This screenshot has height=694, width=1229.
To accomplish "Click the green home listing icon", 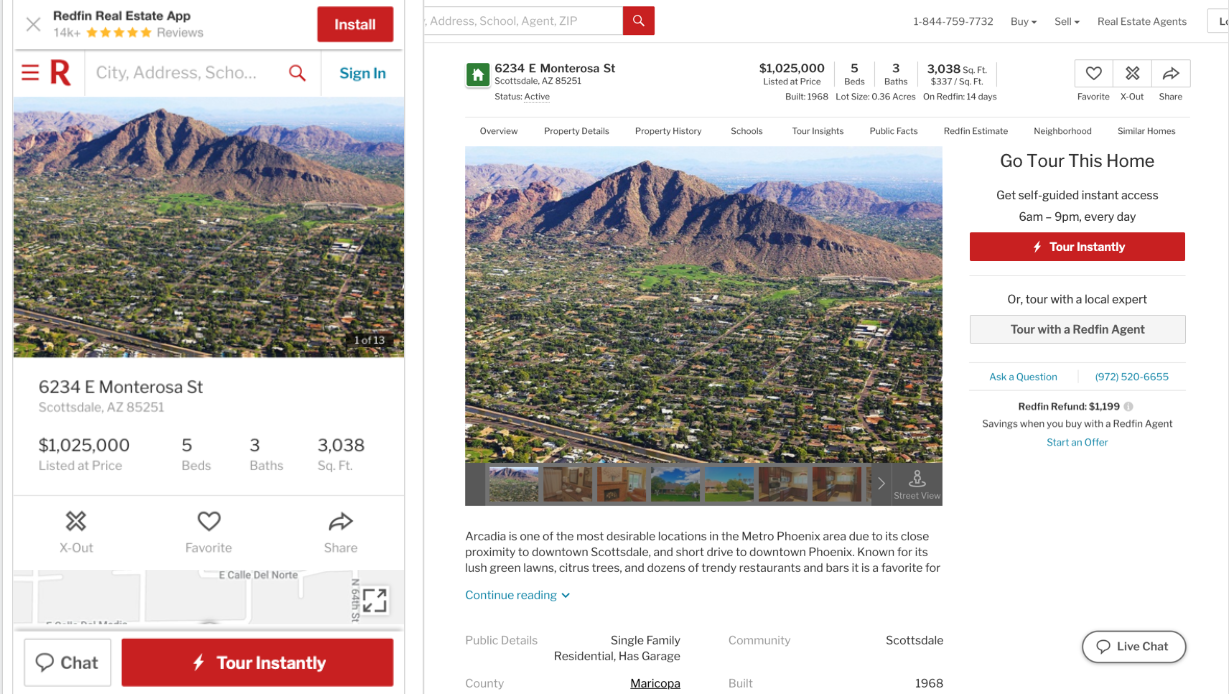I will [478, 75].
